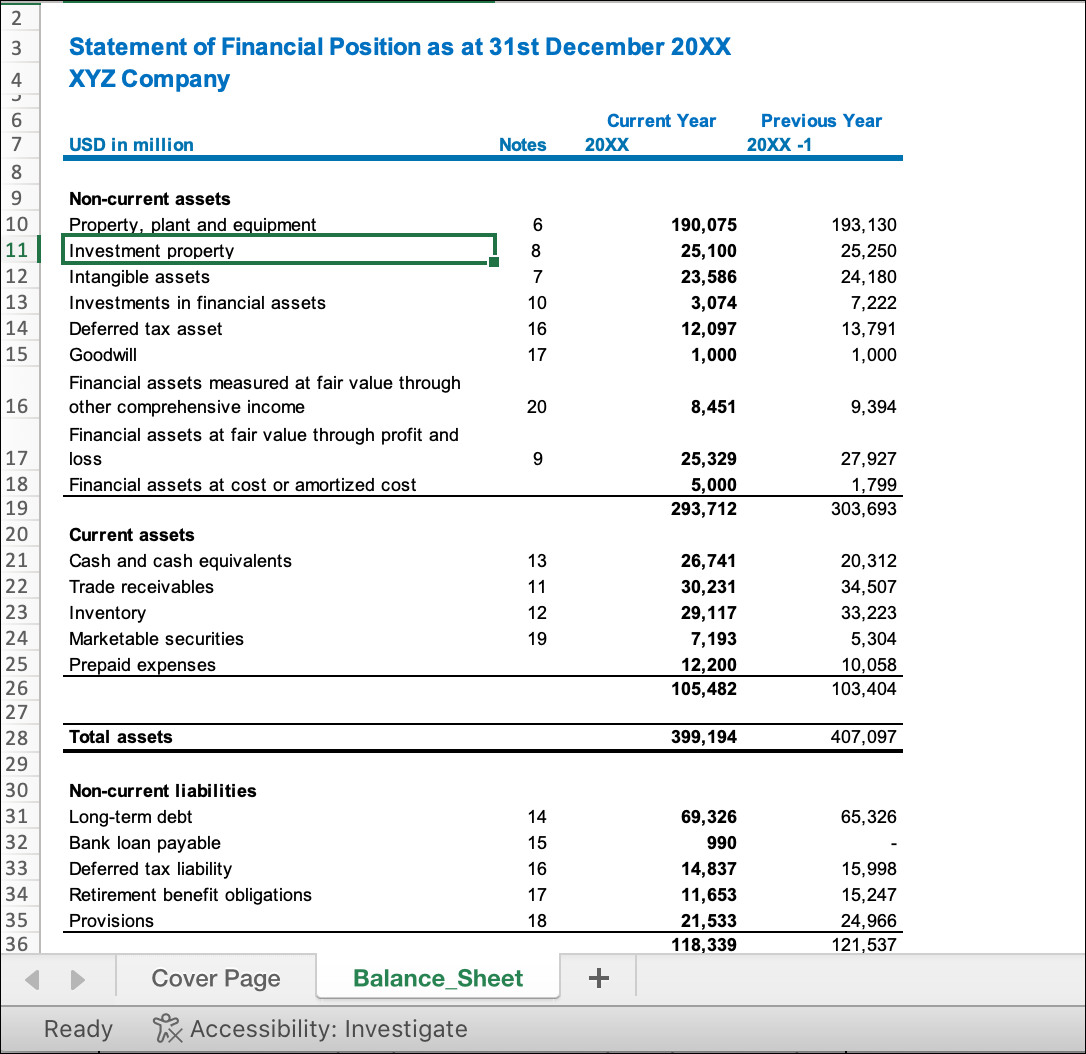Click the fill handle of the selected cell
This screenshot has height=1054, width=1086.
[493, 261]
